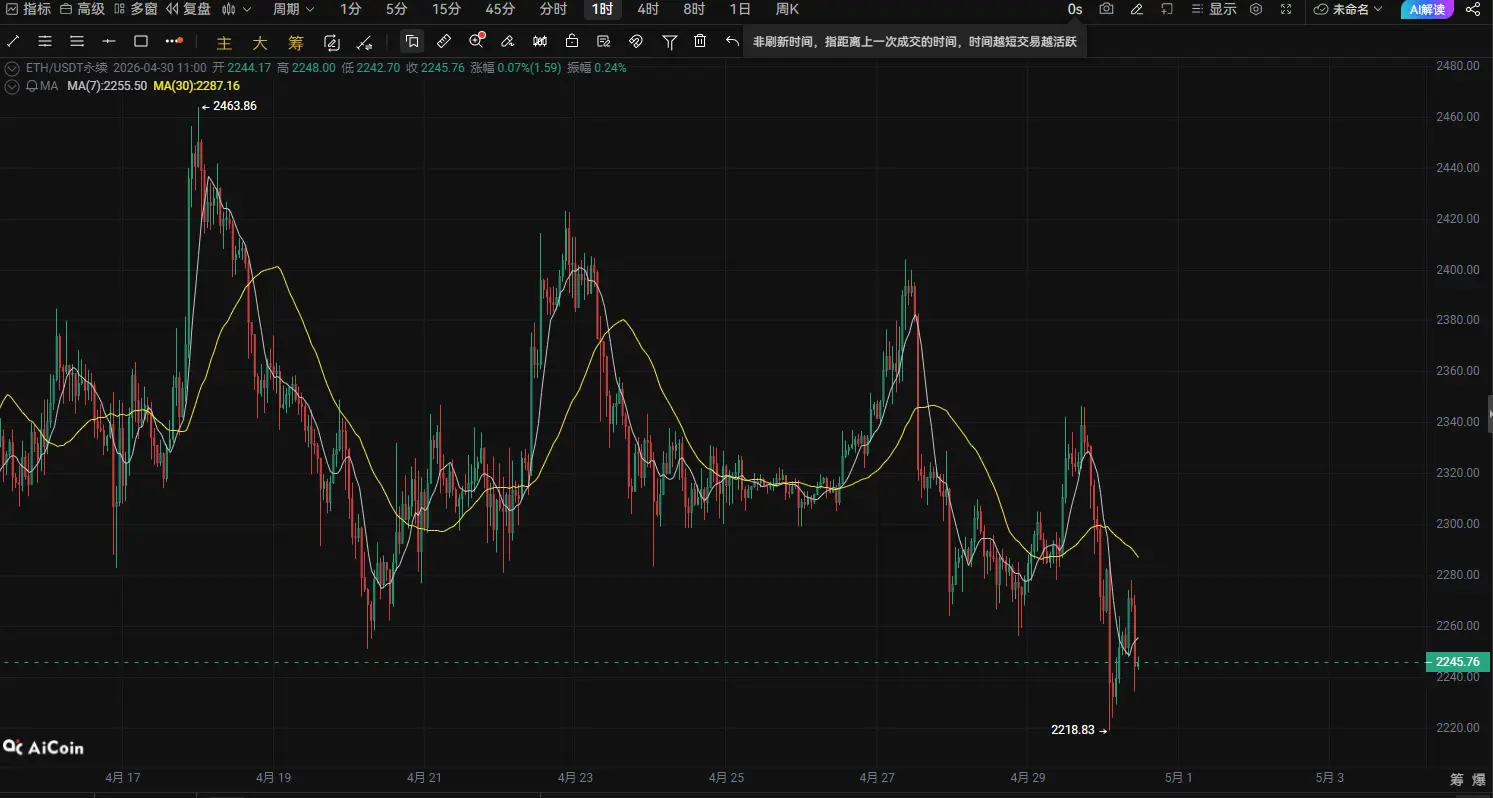Click the 2463.86 high price marker
The width and height of the screenshot is (1493, 798).
(229, 106)
